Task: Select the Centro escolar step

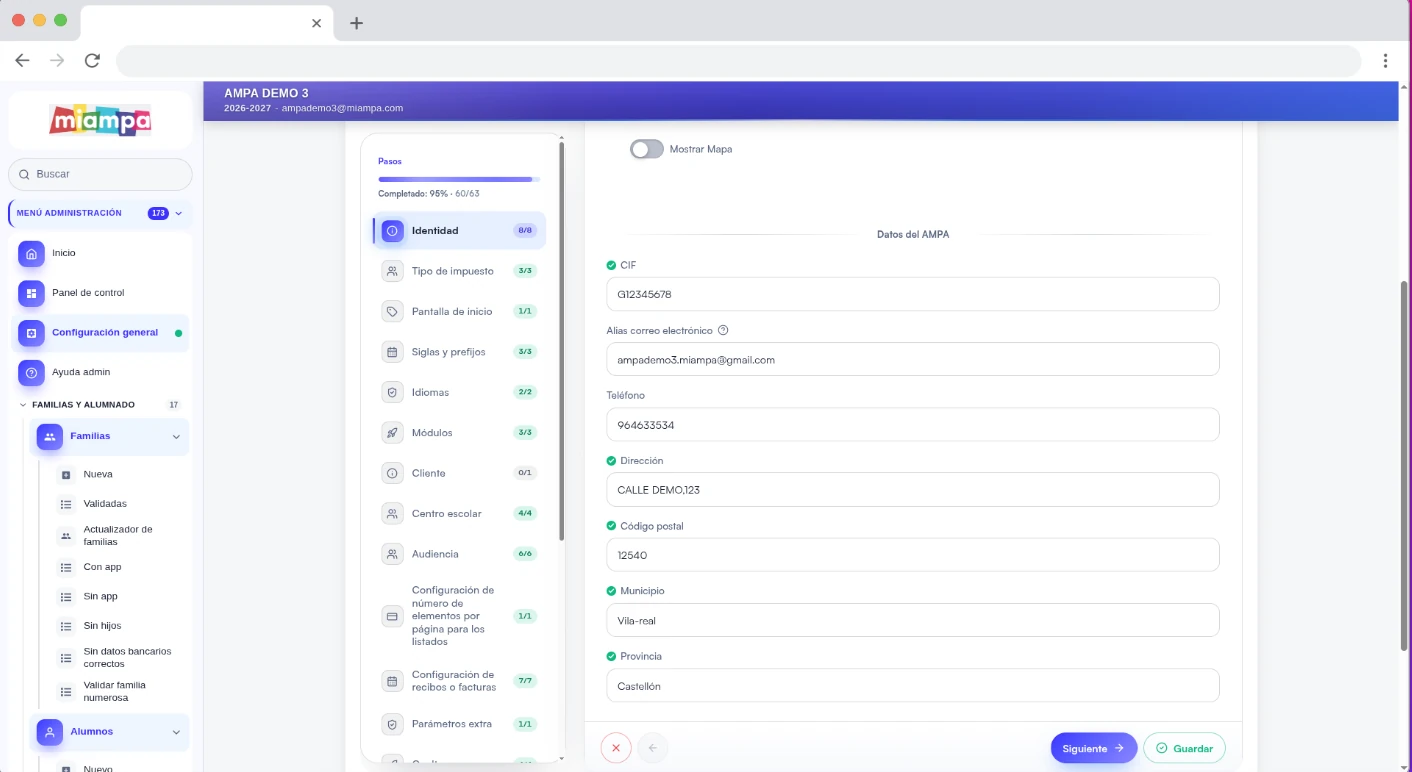Action: click(460, 514)
